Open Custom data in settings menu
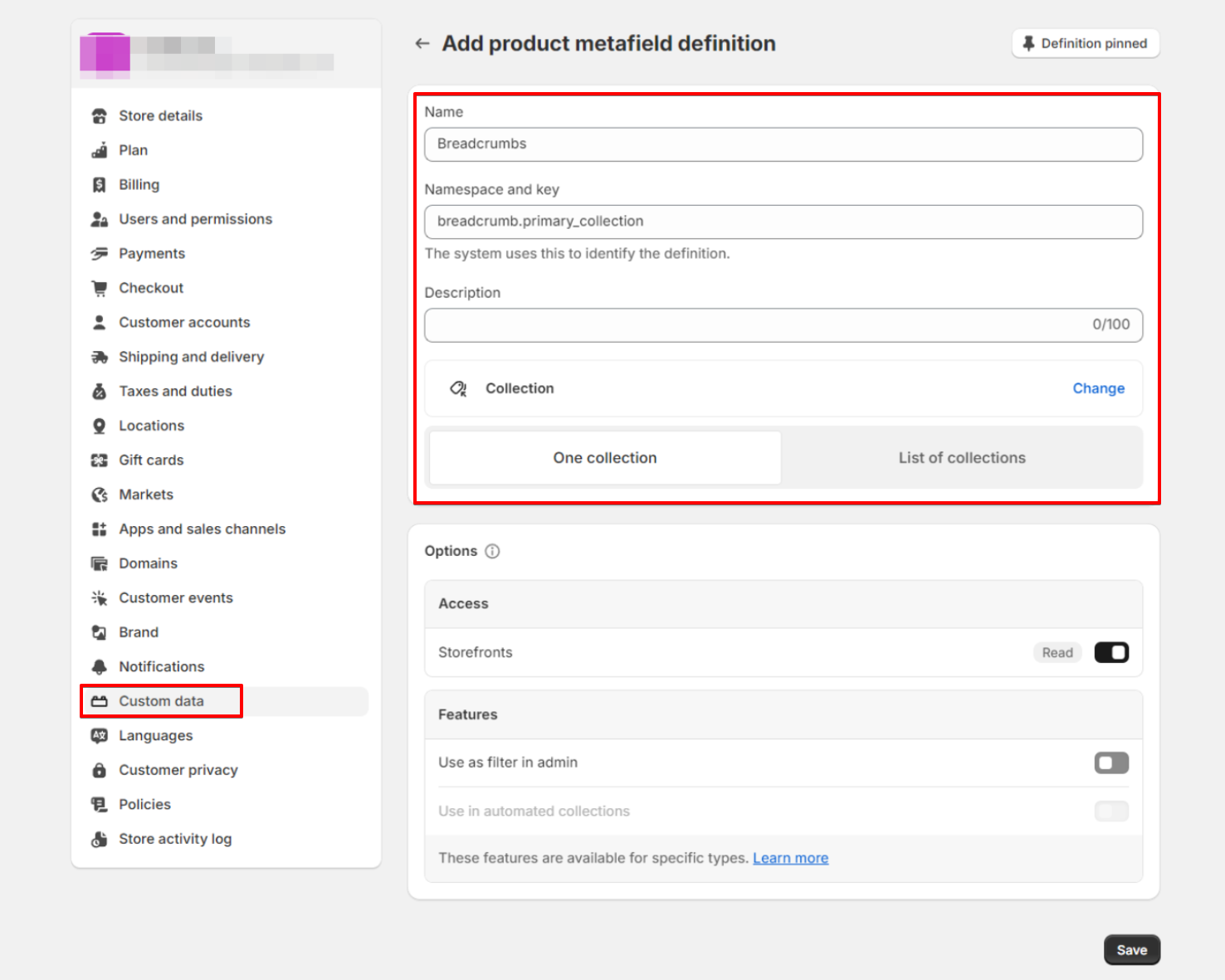The height and width of the screenshot is (980, 1225). pos(161,701)
